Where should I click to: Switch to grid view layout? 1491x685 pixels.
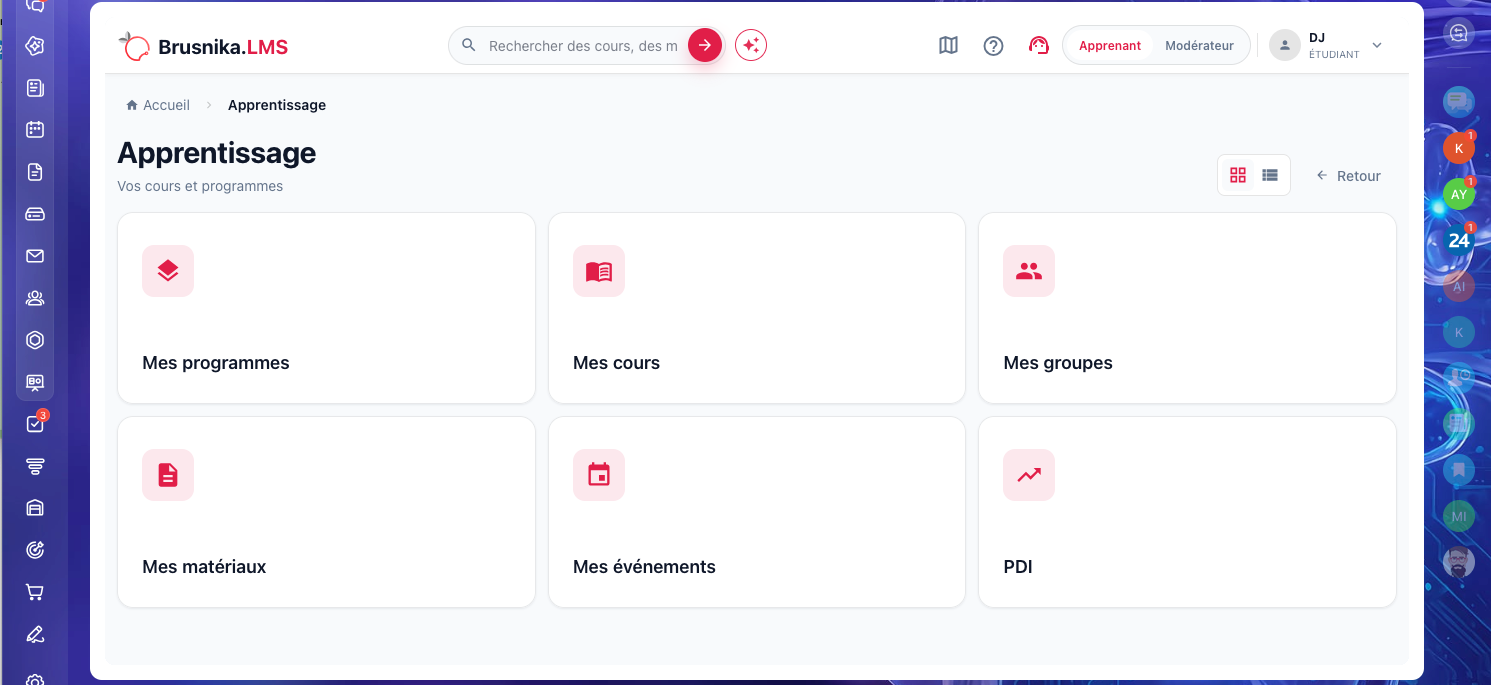[1238, 175]
